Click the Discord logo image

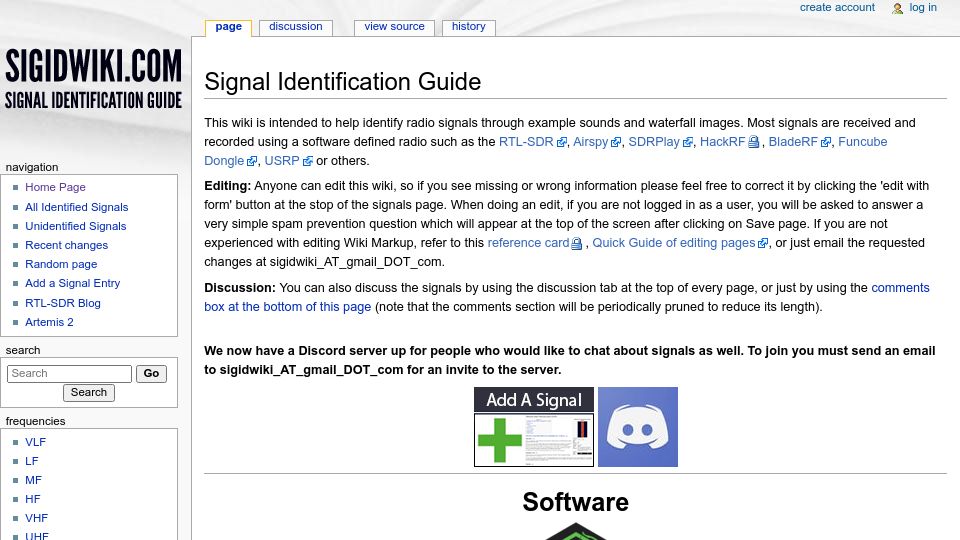637,427
